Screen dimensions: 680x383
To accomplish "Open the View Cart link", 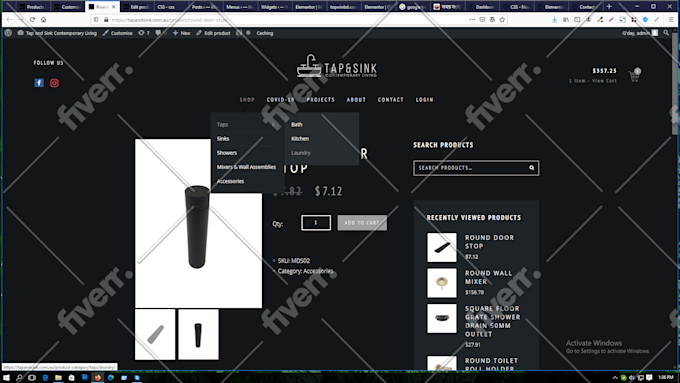I will click(x=604, y=81).
